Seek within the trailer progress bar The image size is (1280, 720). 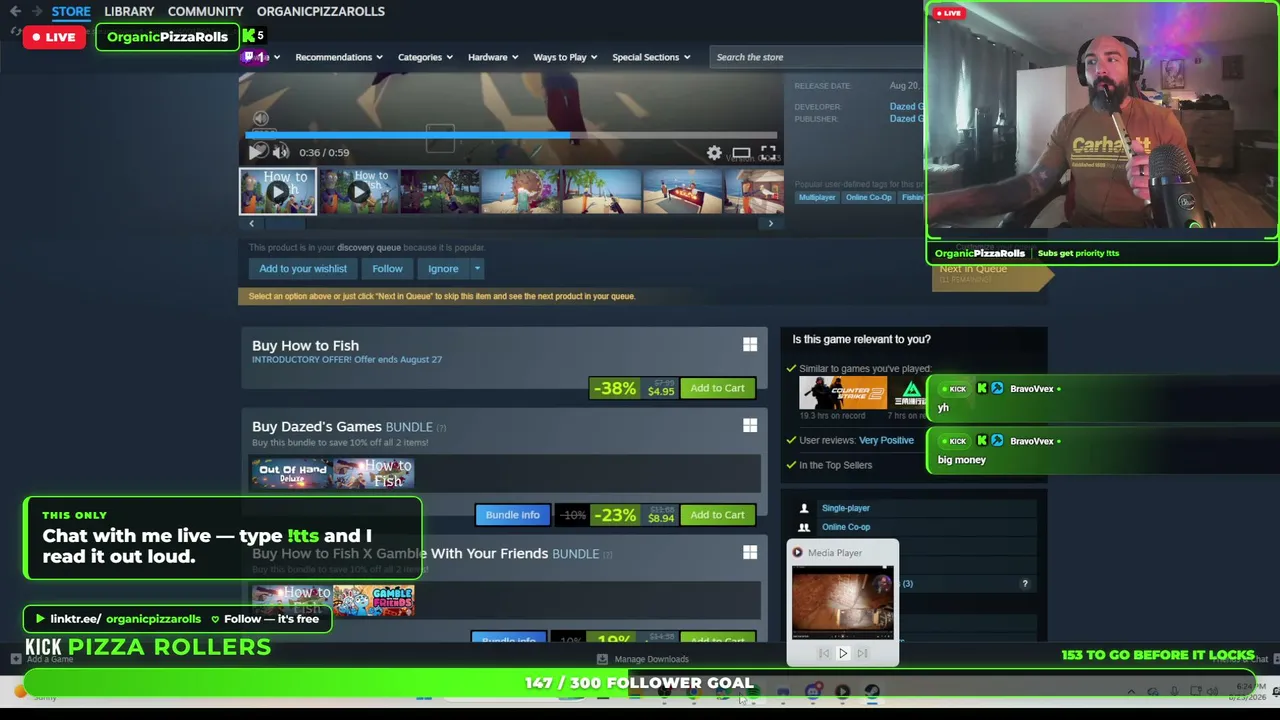click(511, 135)
